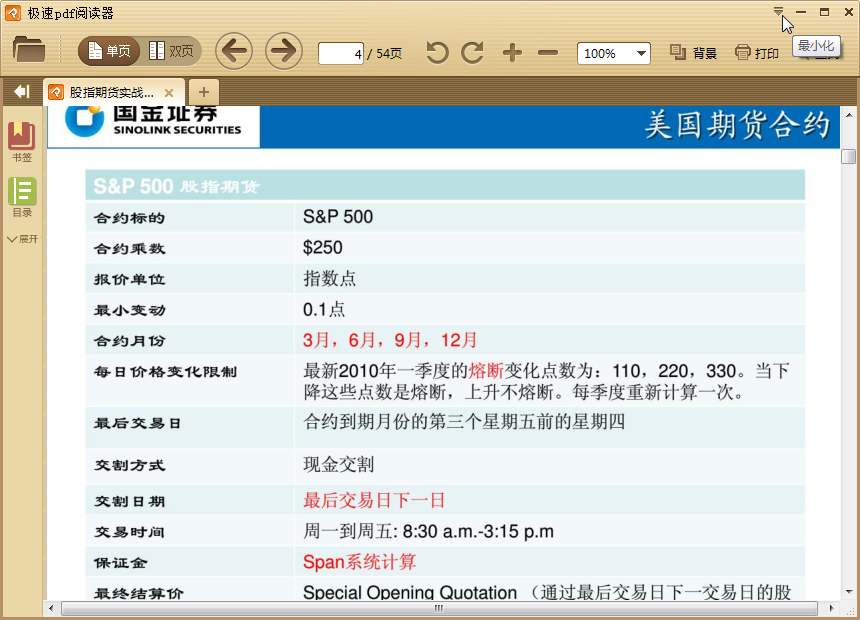Click the 现金交割 value

tap(338, 465)
